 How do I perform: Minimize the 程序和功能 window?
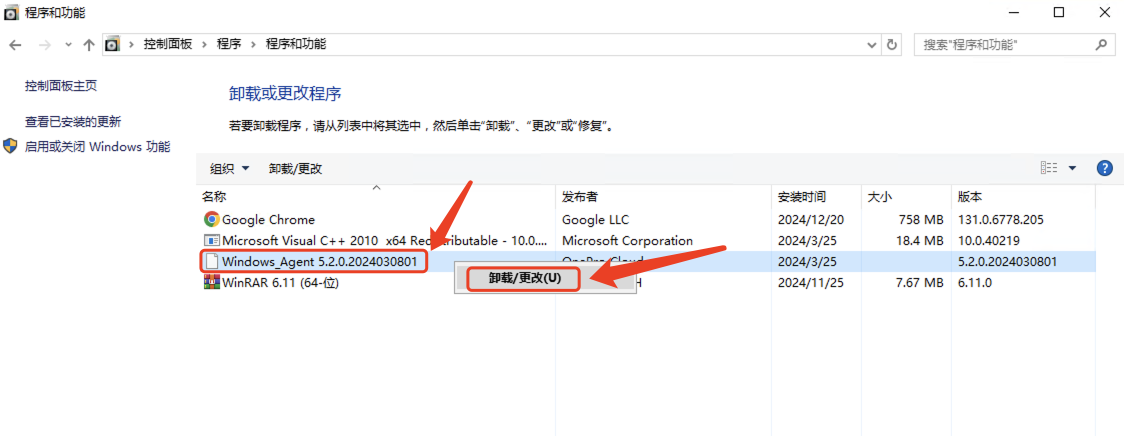pos(1014,12)
